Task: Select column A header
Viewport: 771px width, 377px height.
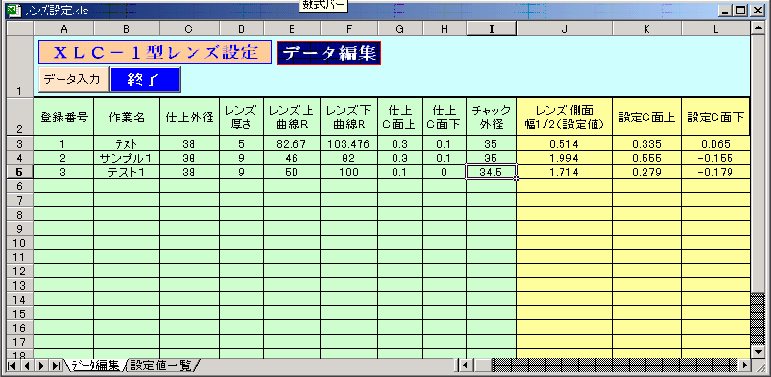Action: tap(63, 29)
